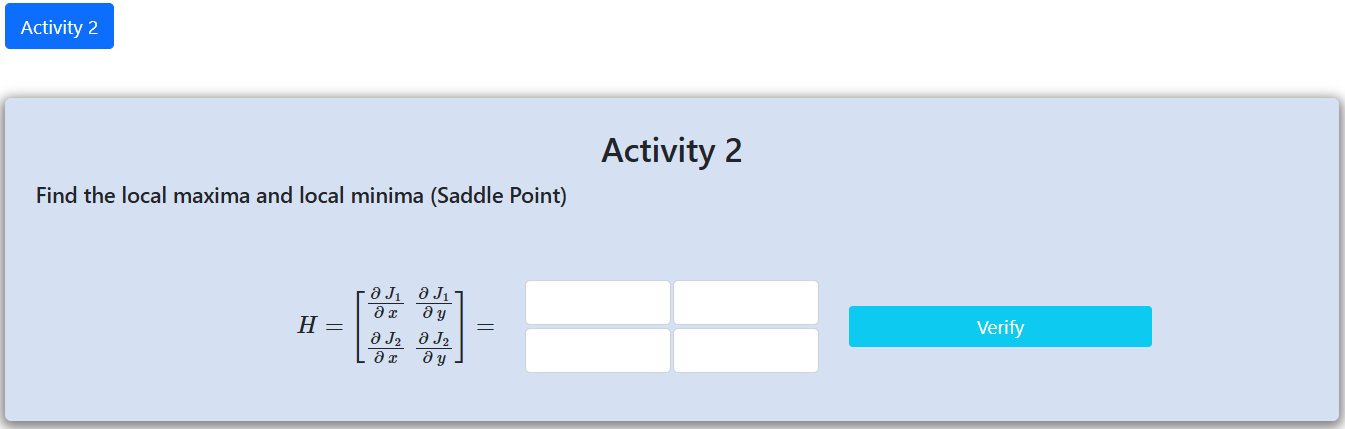Click the equals sign right of H
1345x429 pixels.
334,326
